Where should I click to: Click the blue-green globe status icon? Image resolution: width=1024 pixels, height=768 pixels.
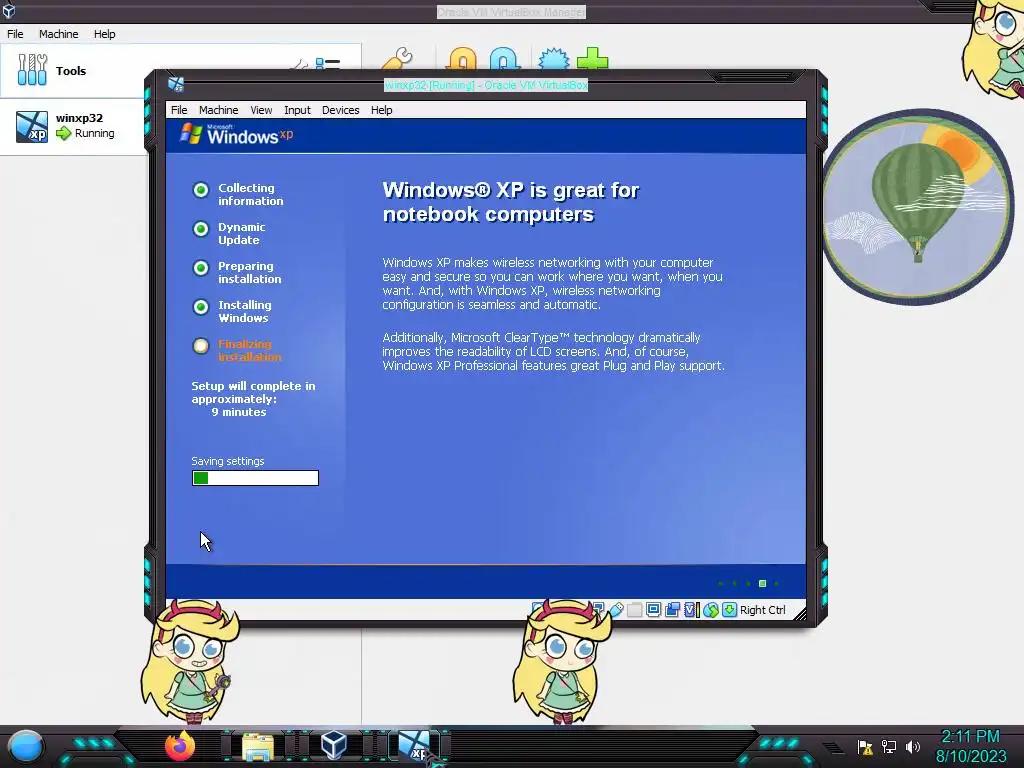(711, 610)
